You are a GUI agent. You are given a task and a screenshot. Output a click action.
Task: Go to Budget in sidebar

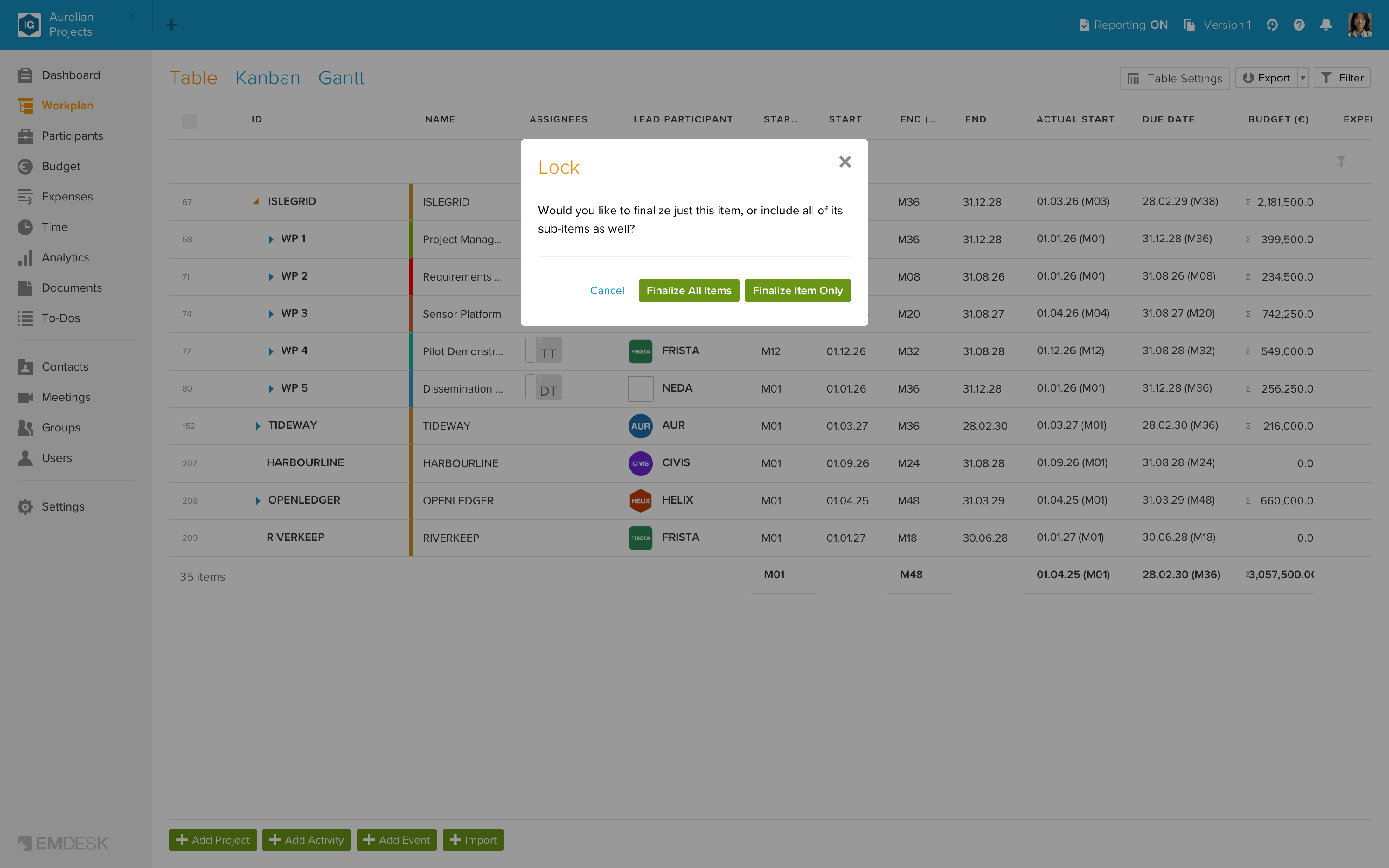pos(49,167)
